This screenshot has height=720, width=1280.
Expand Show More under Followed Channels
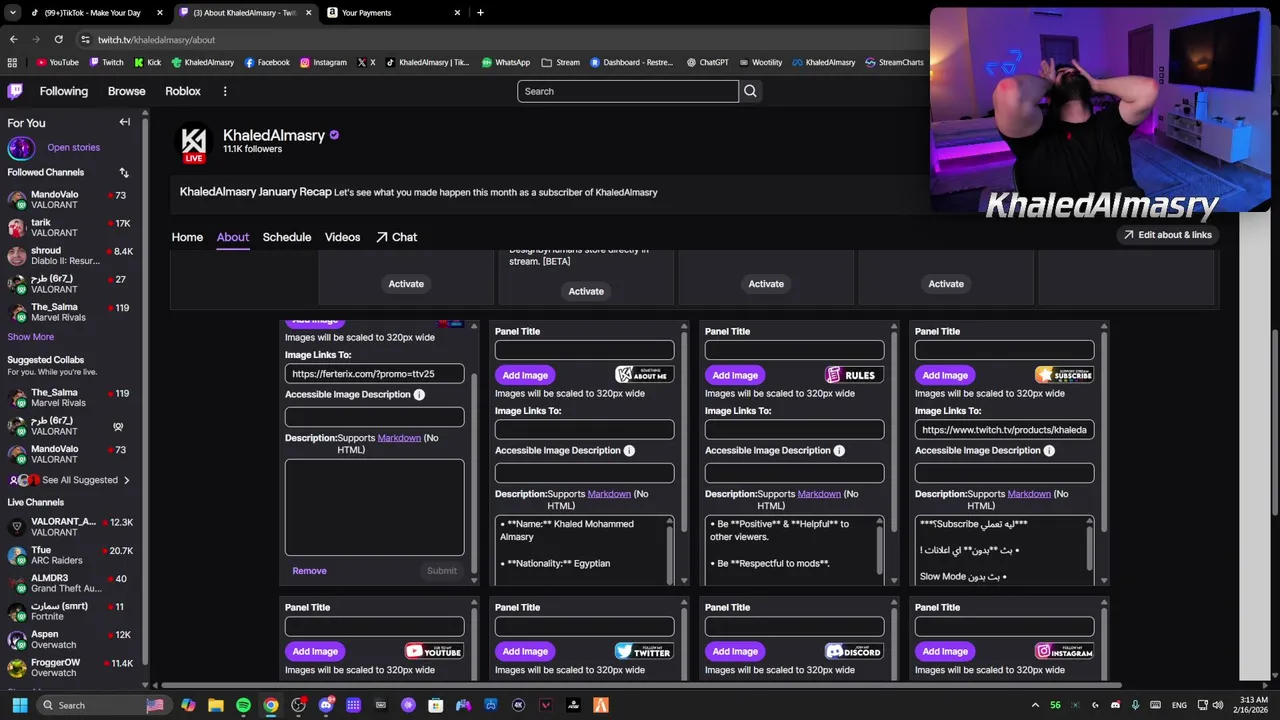[31, 337]
